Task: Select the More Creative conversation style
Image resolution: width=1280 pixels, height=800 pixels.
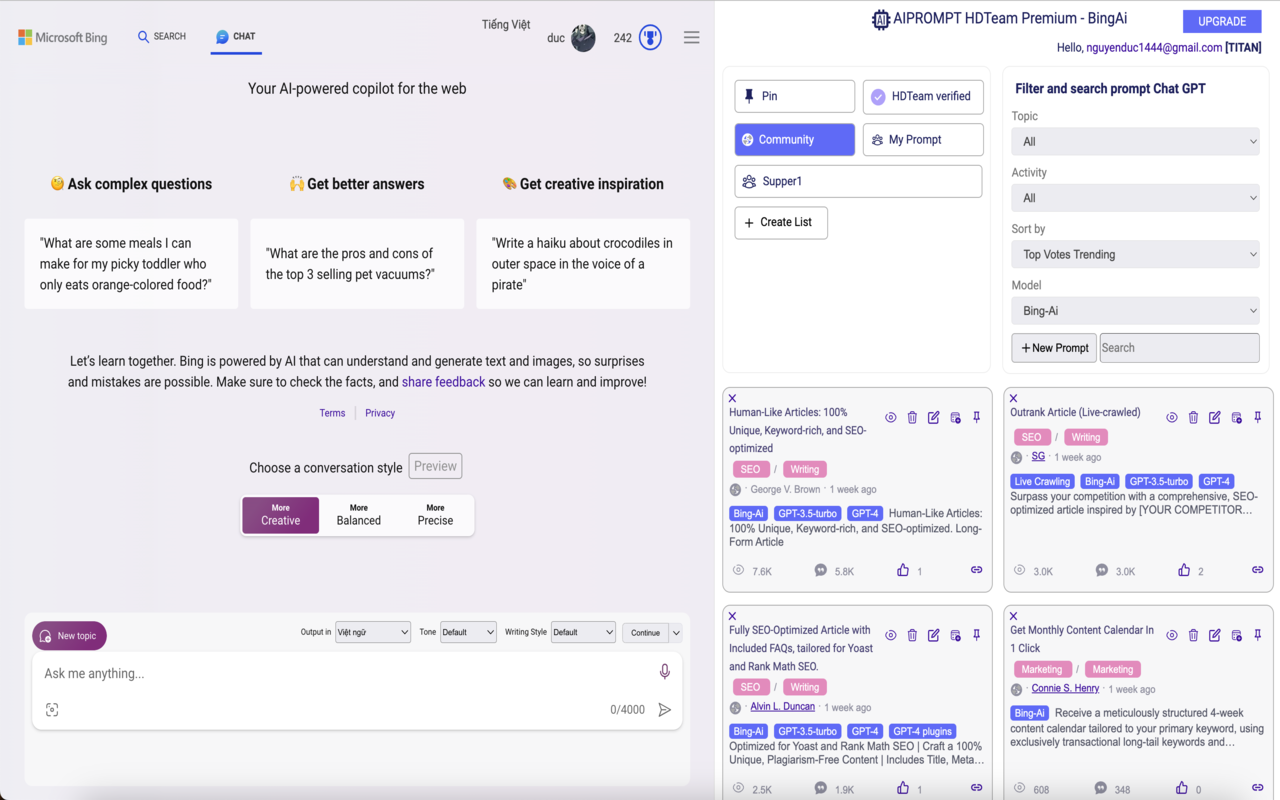Action: 280,515
